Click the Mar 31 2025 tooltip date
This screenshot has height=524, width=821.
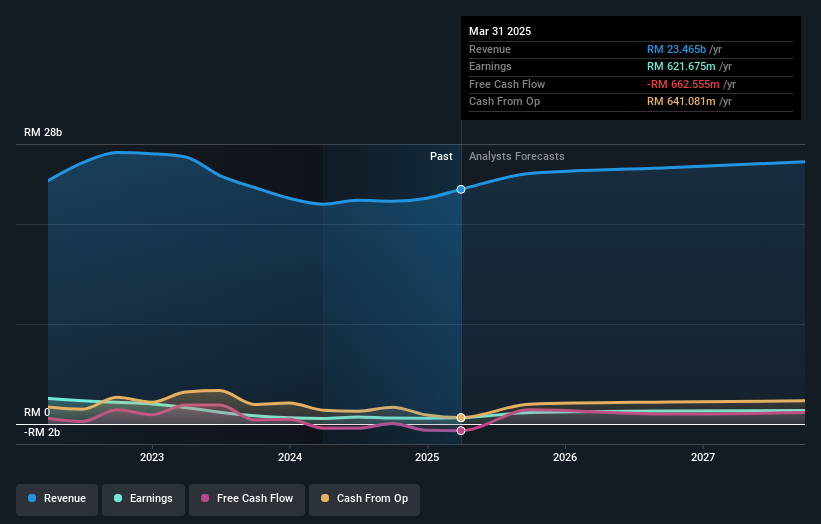pos(500,31)
